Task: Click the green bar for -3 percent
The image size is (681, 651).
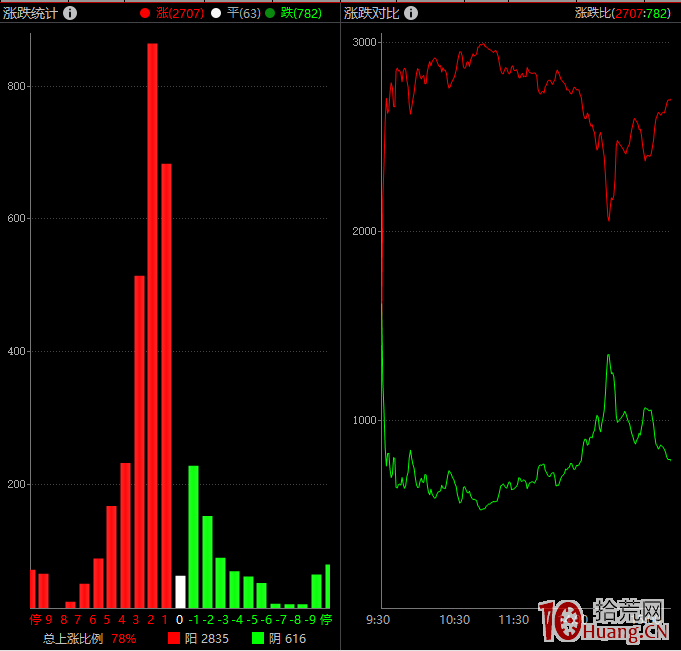Action: [220, 583]
